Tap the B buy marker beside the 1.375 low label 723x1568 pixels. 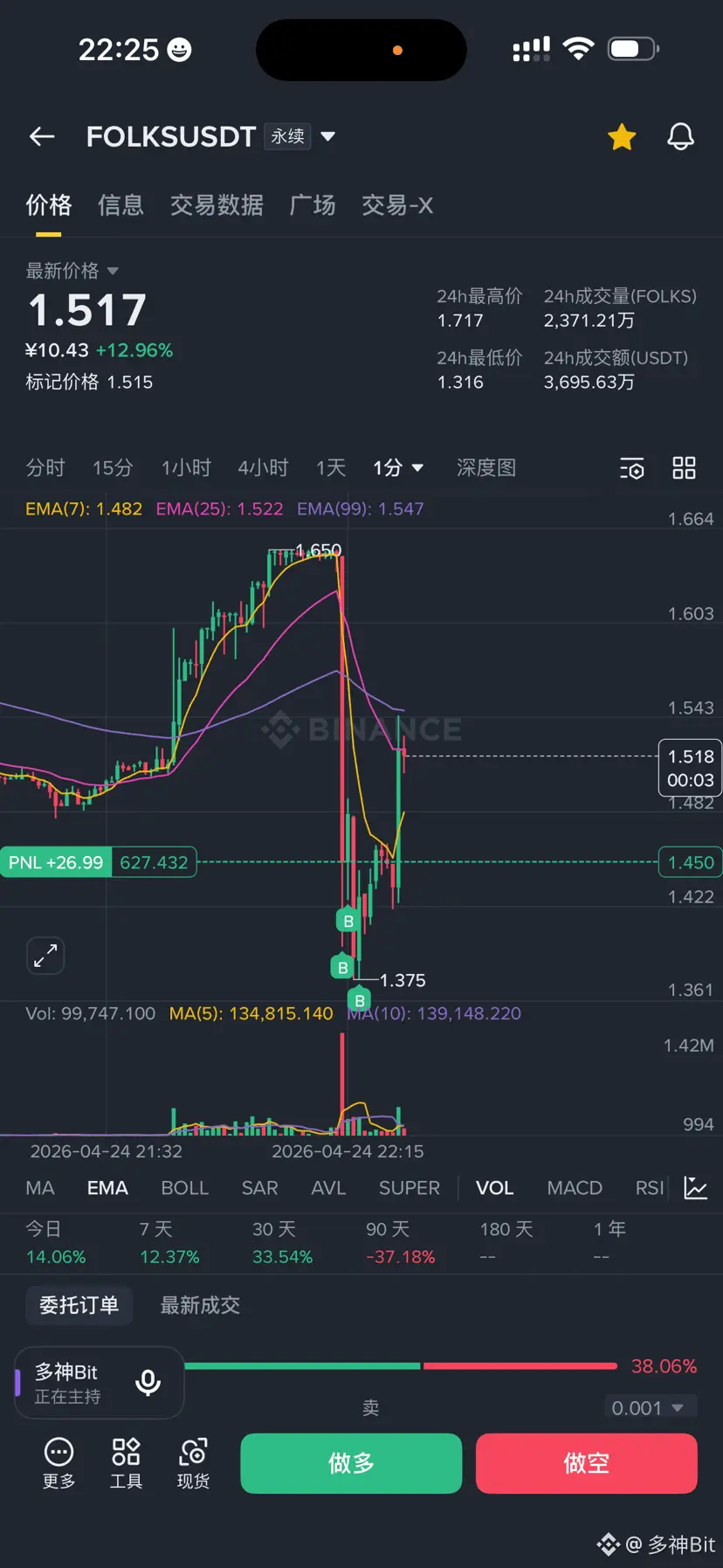[x=342, y=967]
